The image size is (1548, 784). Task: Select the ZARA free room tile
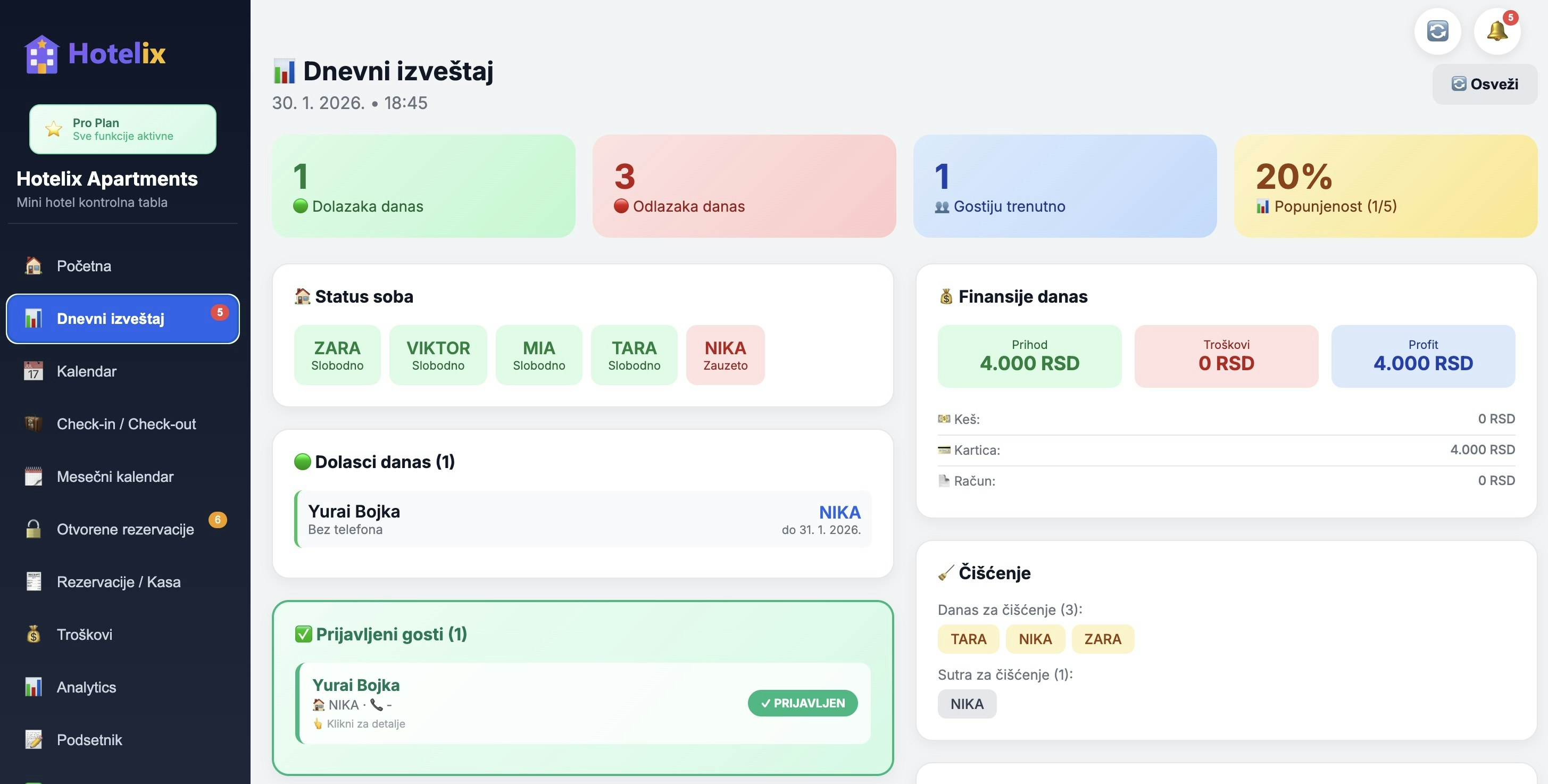337,355
